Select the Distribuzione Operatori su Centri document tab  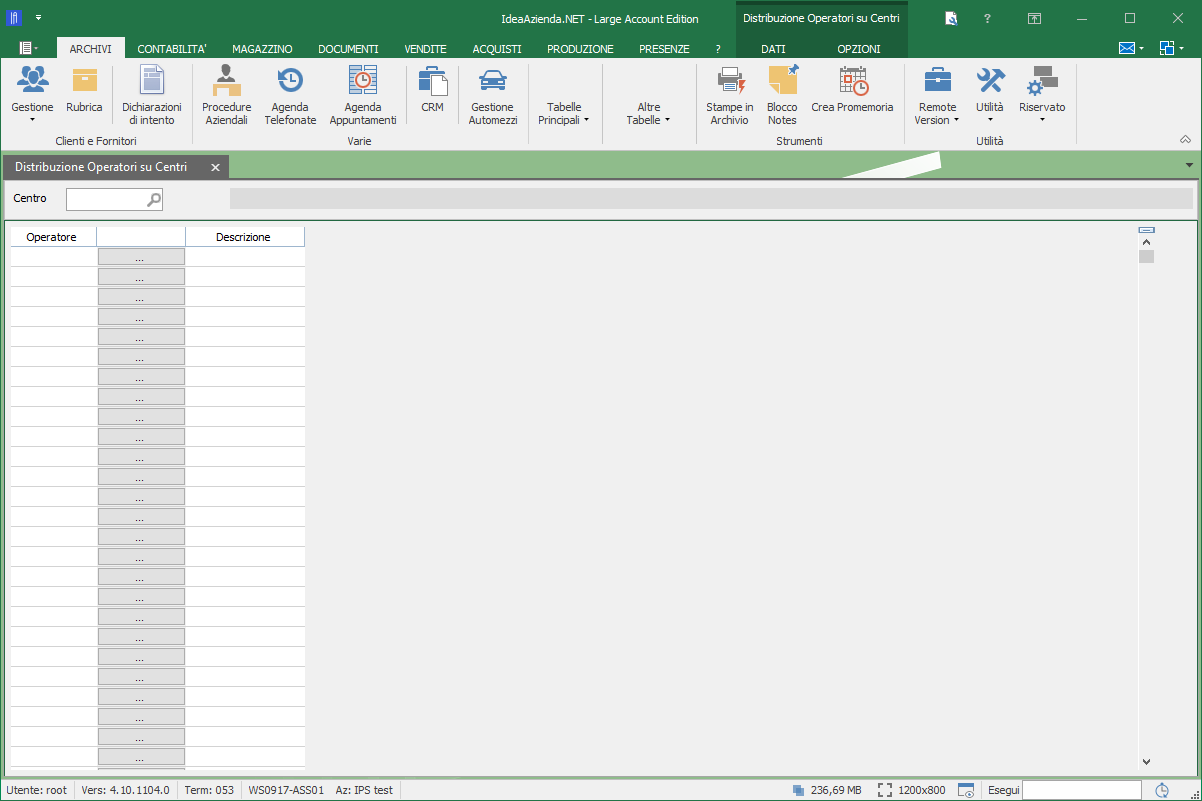(101, 167)
